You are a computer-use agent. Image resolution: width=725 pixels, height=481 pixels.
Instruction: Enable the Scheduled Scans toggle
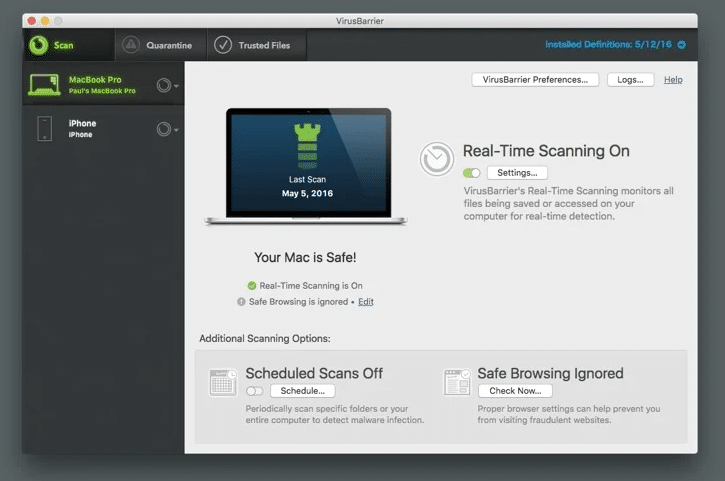point(254,391)
